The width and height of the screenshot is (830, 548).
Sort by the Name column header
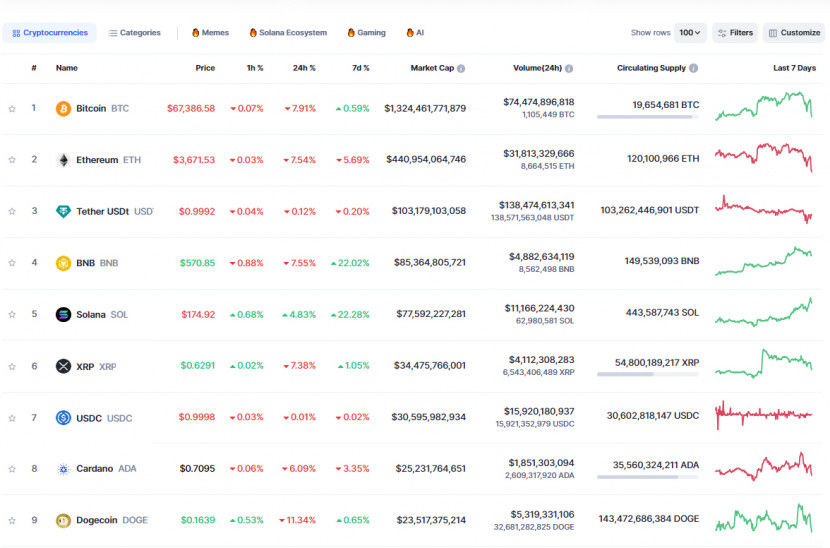coord(67,68)
